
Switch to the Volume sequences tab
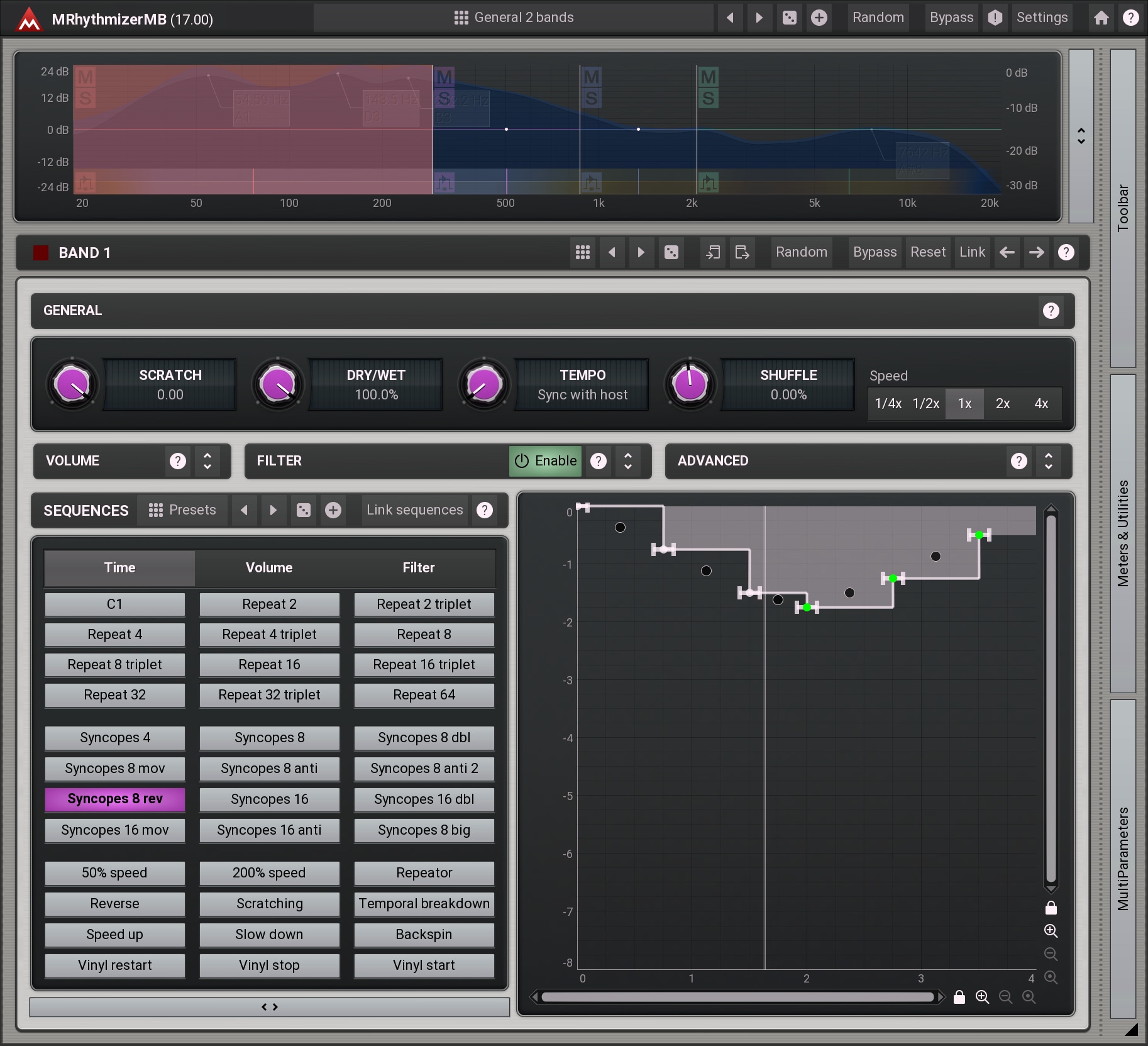point(269,567)
